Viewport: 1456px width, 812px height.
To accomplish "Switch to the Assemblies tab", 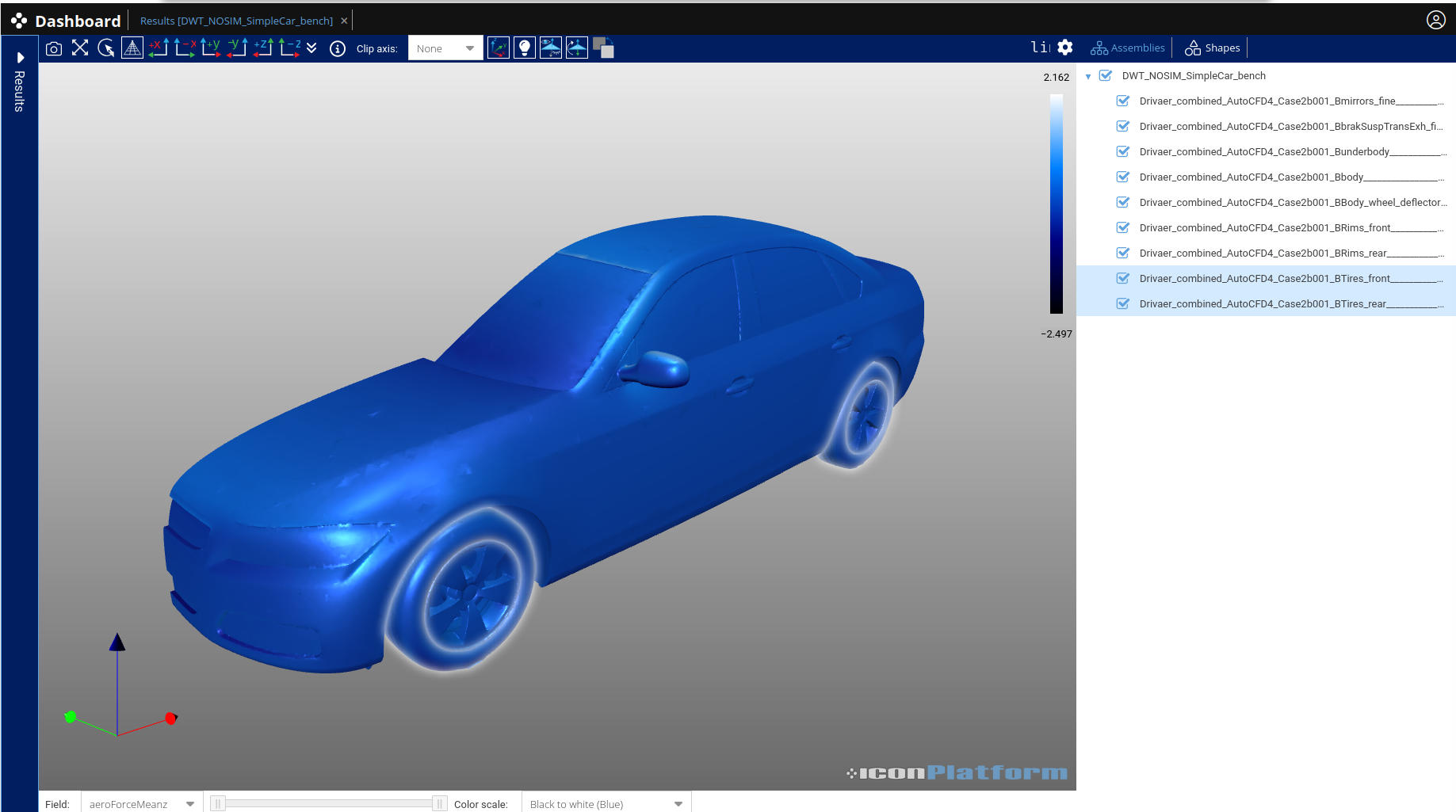I will (x=1128, y=48).
